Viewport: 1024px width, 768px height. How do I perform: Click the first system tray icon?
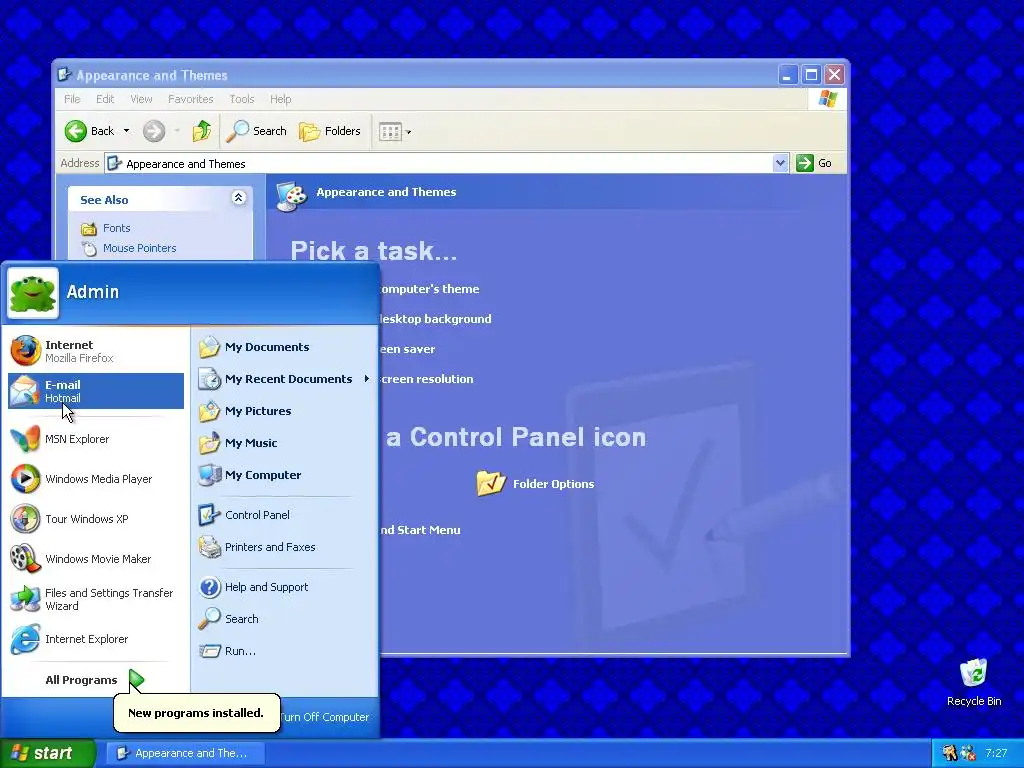point(950,753)
